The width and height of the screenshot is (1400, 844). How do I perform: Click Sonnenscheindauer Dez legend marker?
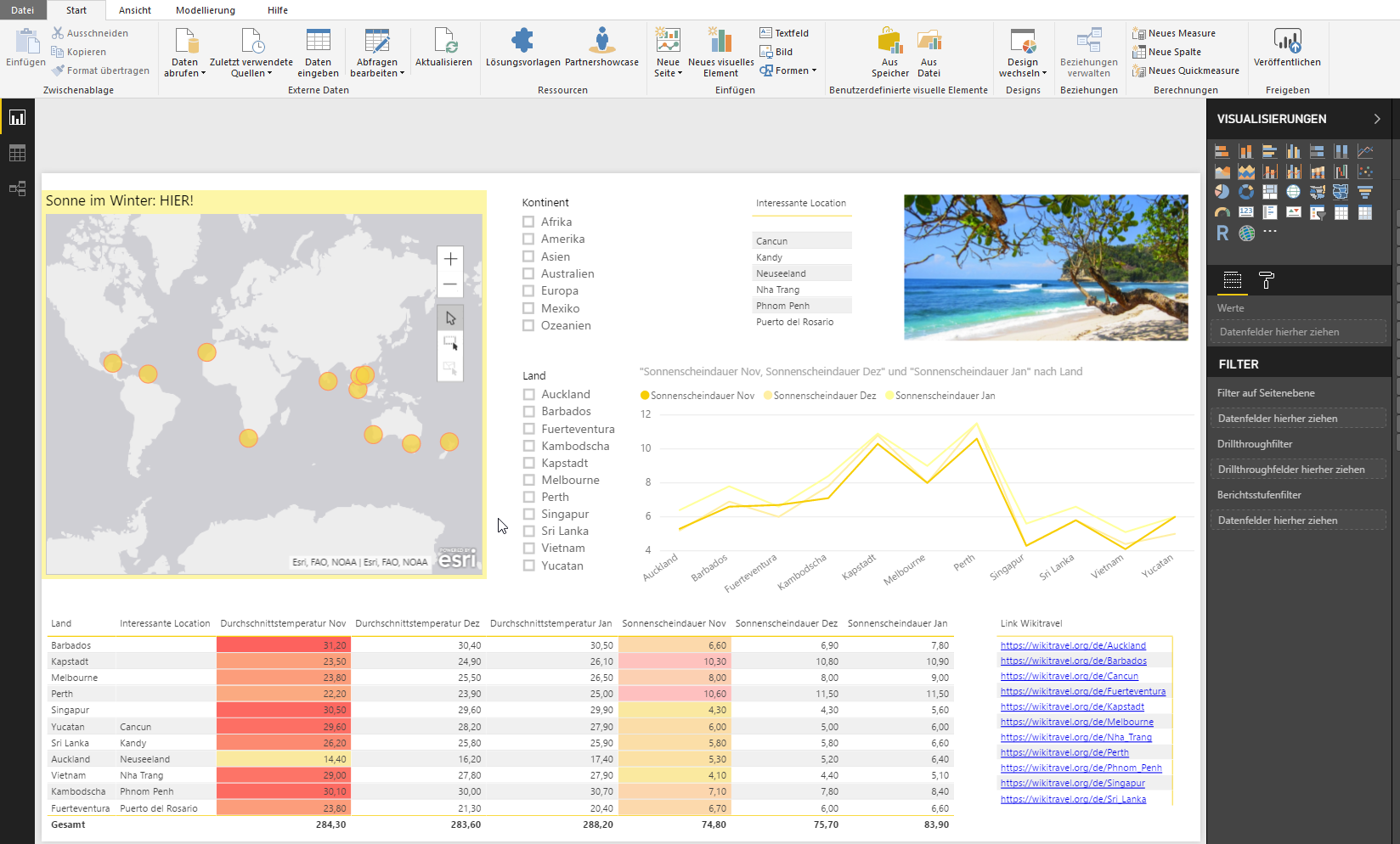(x=768, y=396)
